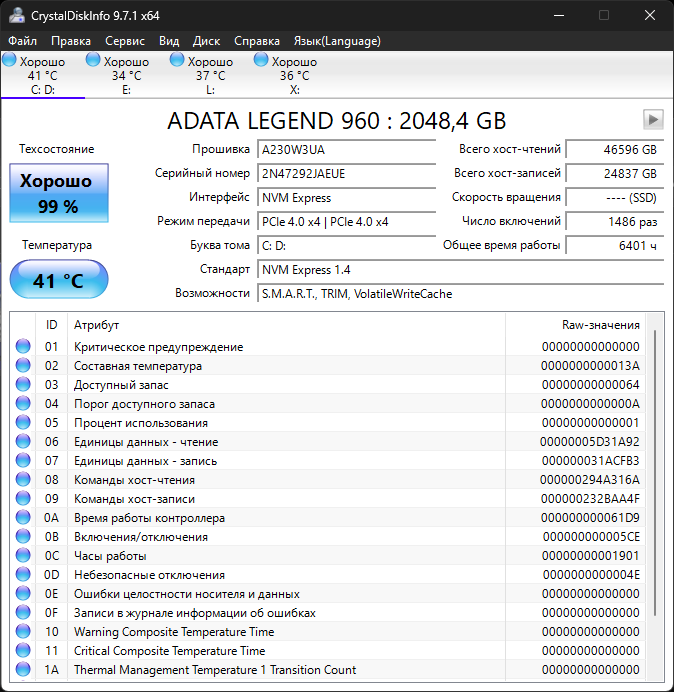The width and height of the screenshot is (674, 692).
Task: Click the 41 °C temperature button
Action: [58, 280]
